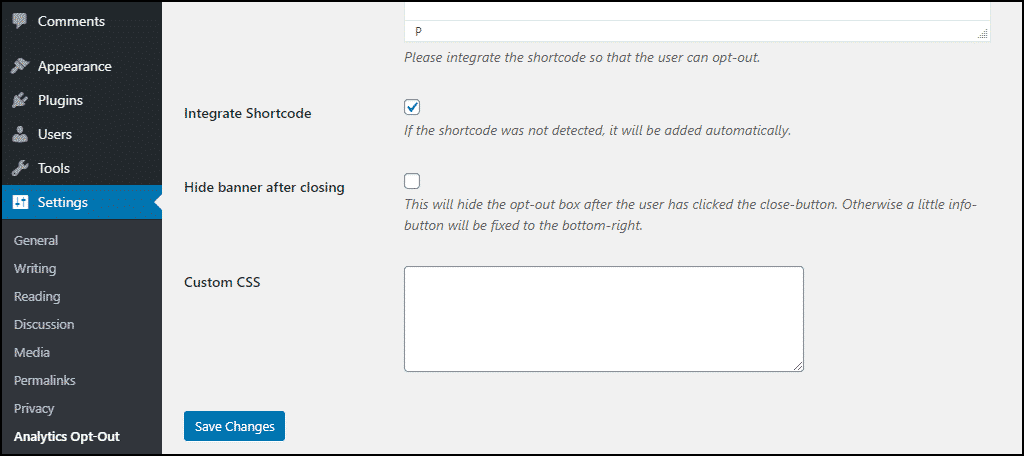
Task: Click inside the Custom CSS text area
Action: [x=603, y=319]
